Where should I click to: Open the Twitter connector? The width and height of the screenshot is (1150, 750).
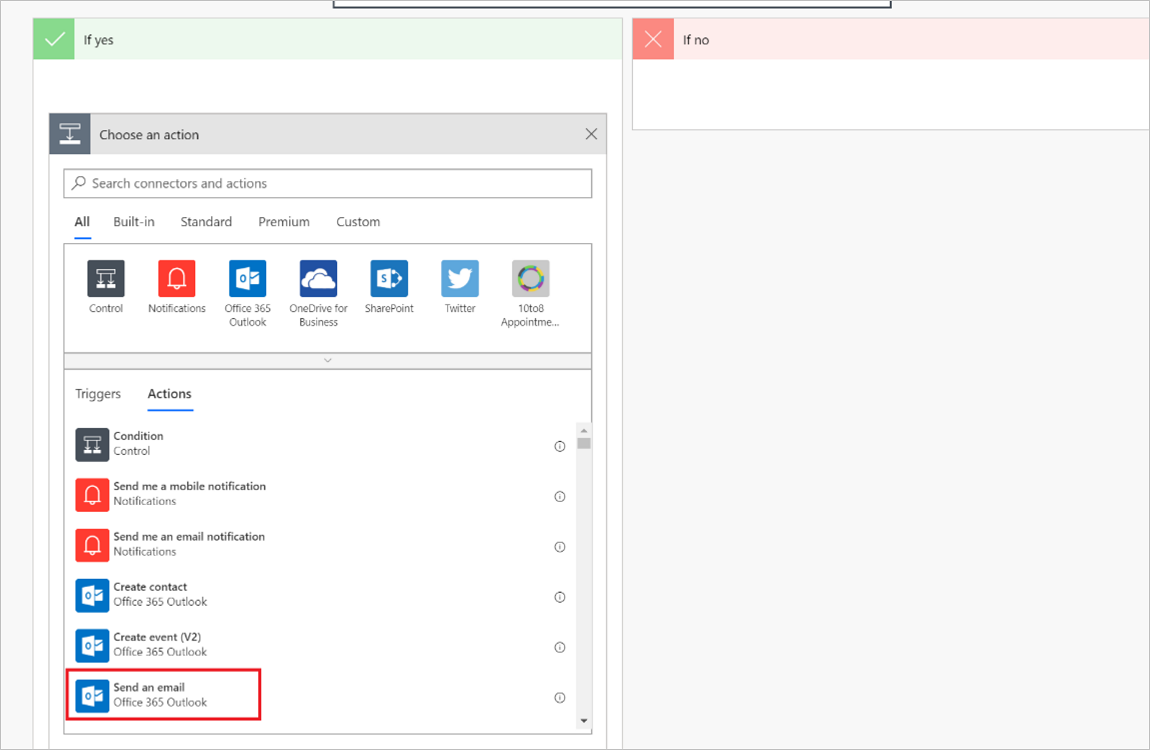pos(459,278)
